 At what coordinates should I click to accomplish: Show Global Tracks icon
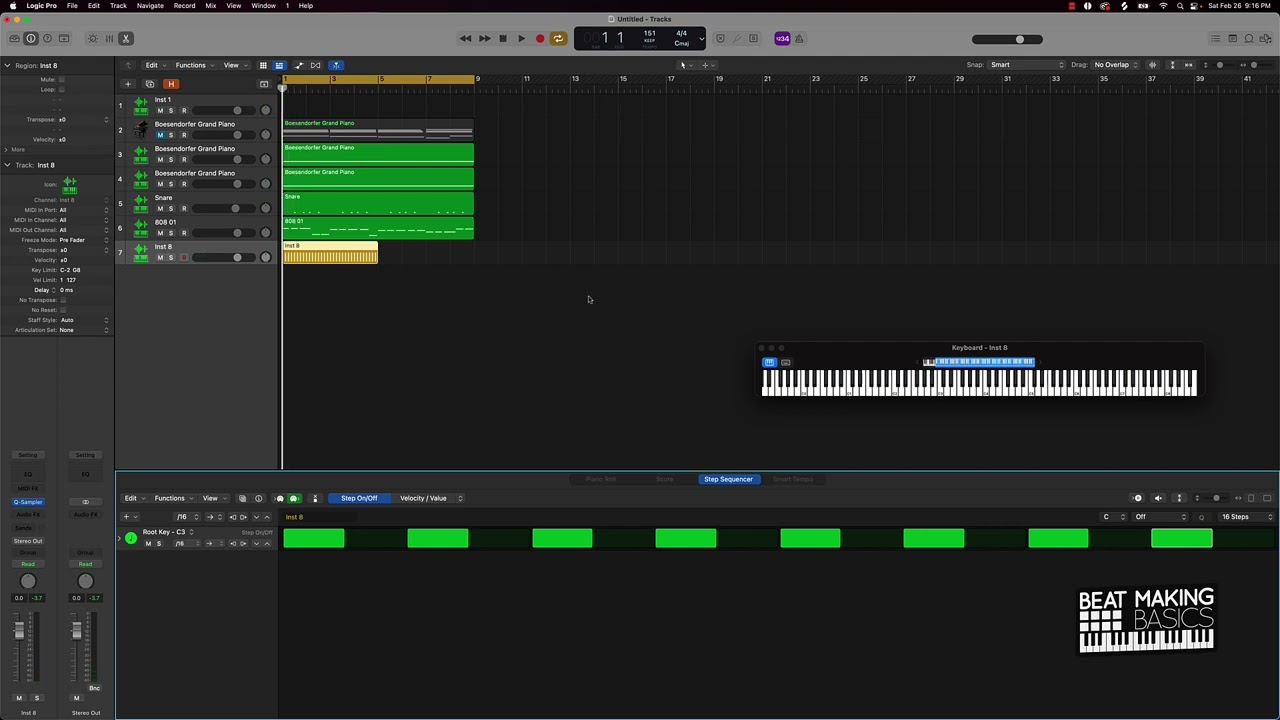pos(264,84)
